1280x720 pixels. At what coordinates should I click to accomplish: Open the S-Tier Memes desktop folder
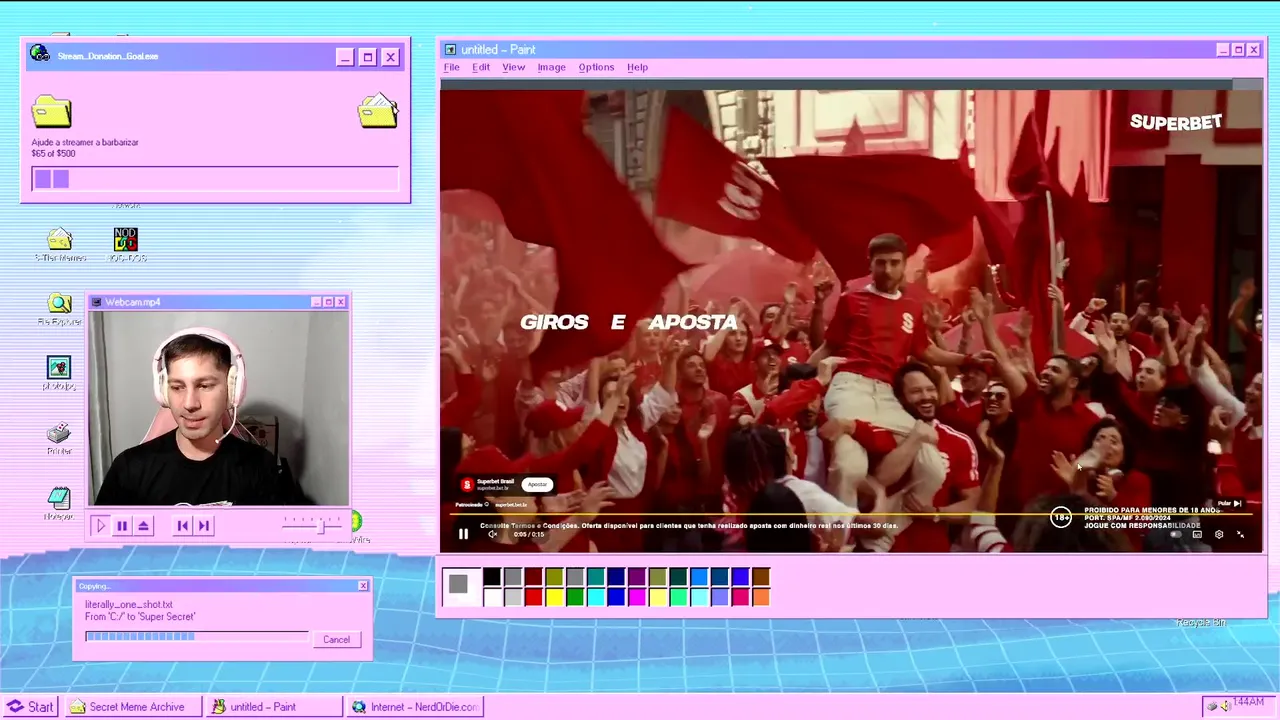click(60, 244)
